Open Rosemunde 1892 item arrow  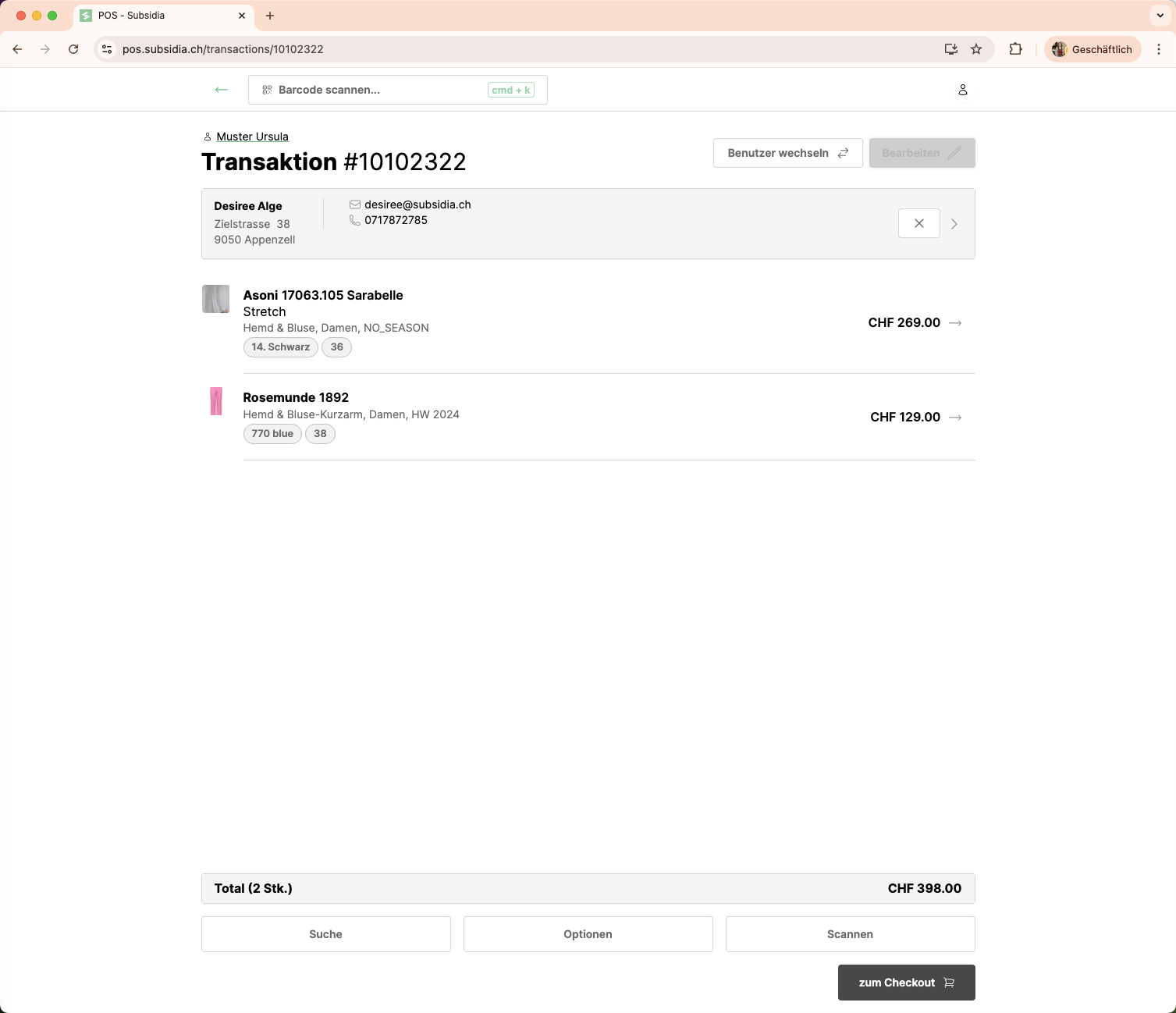[x=955, y=418]
